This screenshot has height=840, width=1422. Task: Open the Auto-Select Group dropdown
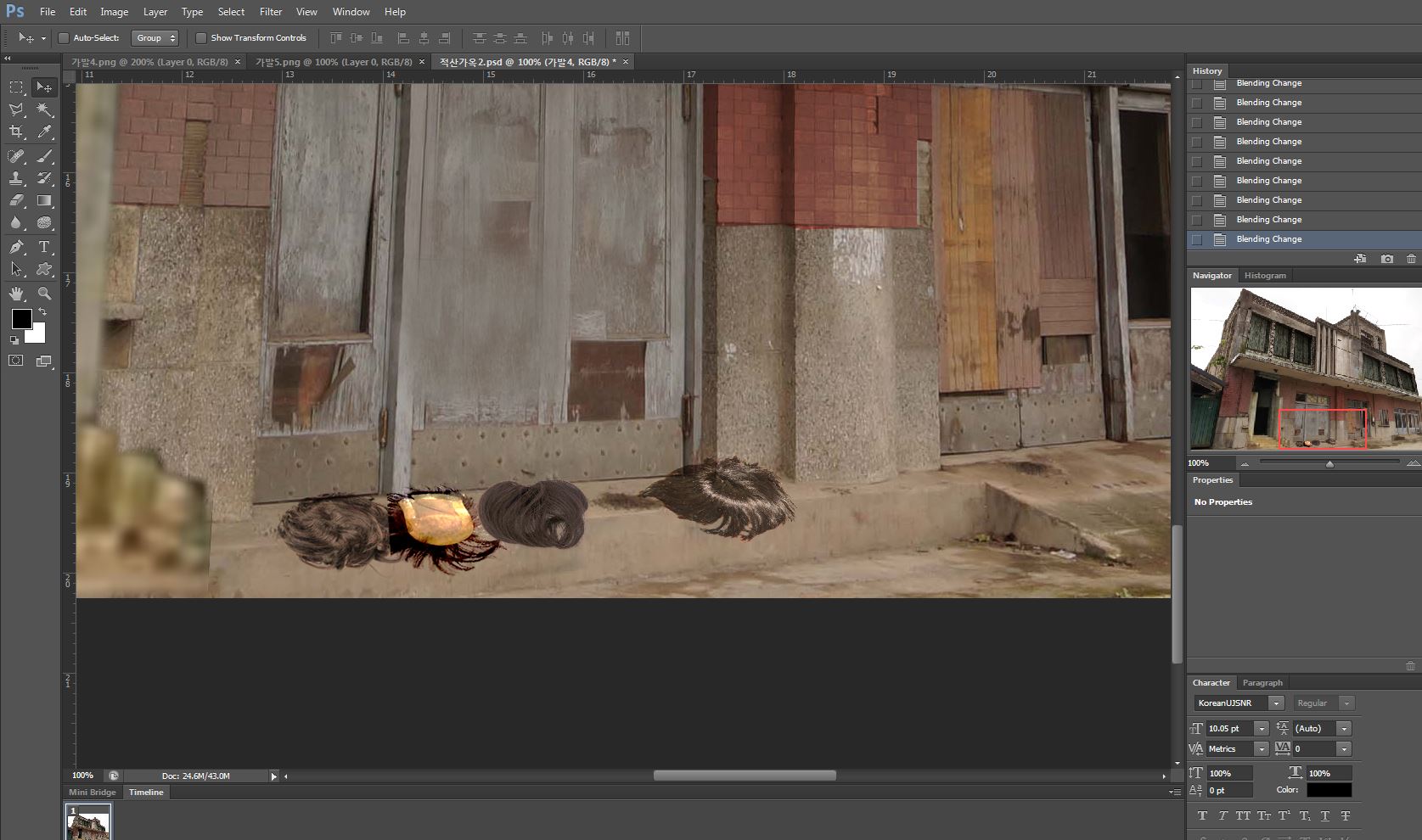155,38
